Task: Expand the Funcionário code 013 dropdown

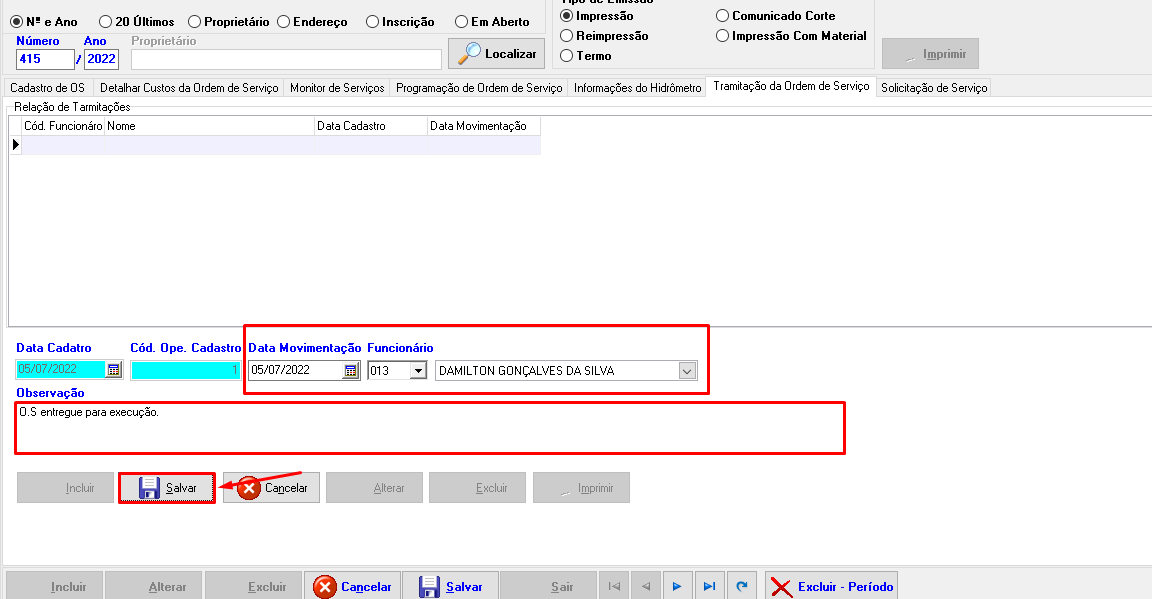Action: (417, 370)
